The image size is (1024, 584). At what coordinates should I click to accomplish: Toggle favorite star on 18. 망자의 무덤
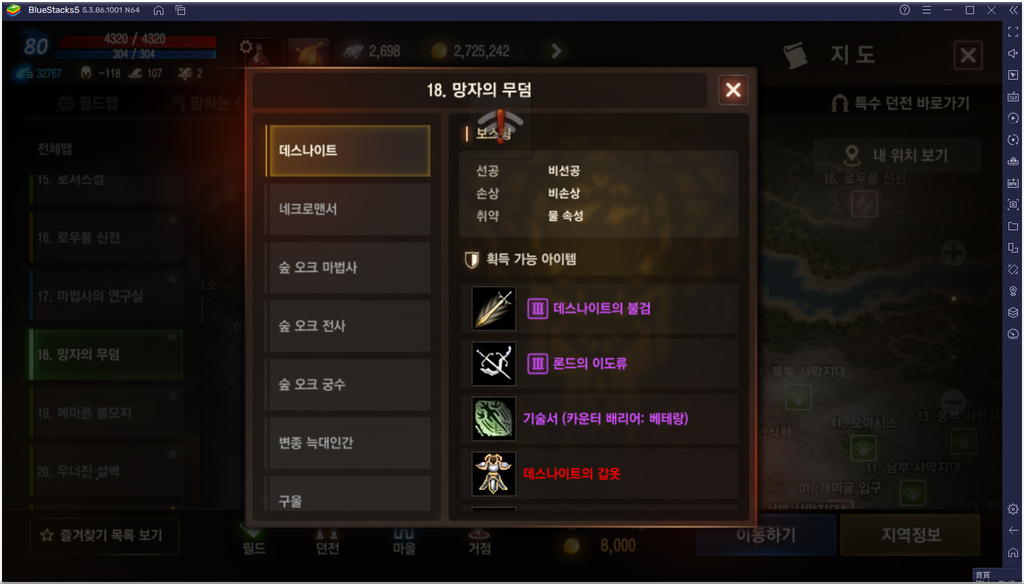[x=173, y=337]
